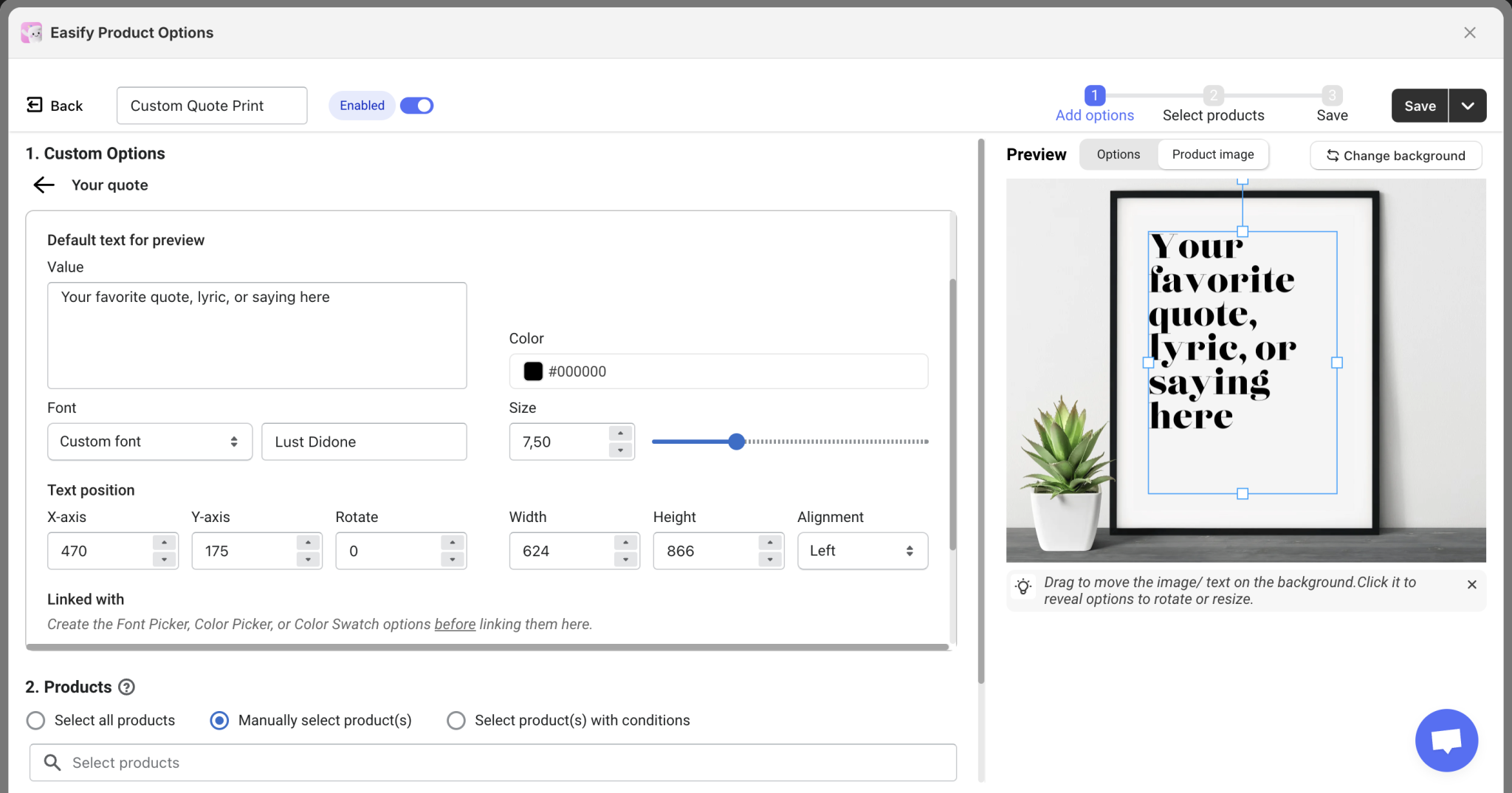Dismiss the drag hint tip
This screenshot has height=793, width=1512.
1471,585
